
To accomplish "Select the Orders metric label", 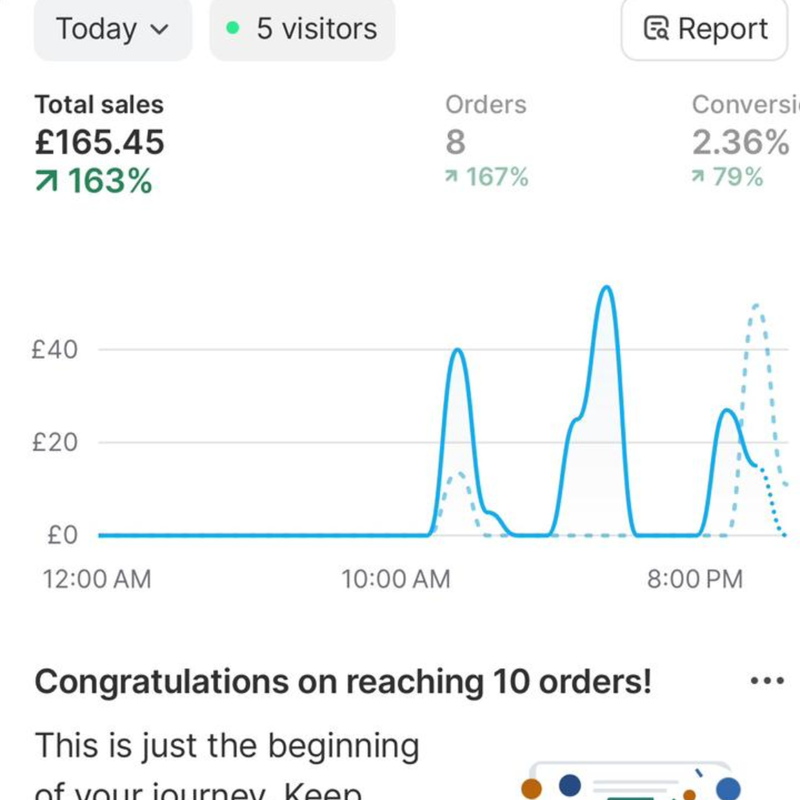I will tap(485, 105).
